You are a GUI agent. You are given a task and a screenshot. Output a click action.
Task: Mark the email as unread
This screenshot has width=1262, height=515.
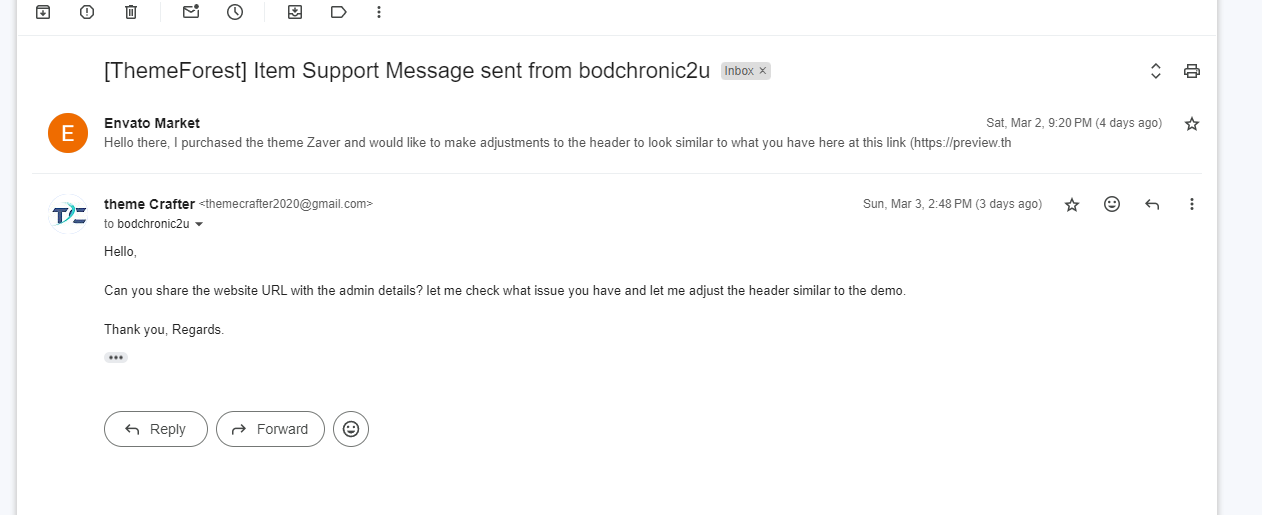[191, 12]
